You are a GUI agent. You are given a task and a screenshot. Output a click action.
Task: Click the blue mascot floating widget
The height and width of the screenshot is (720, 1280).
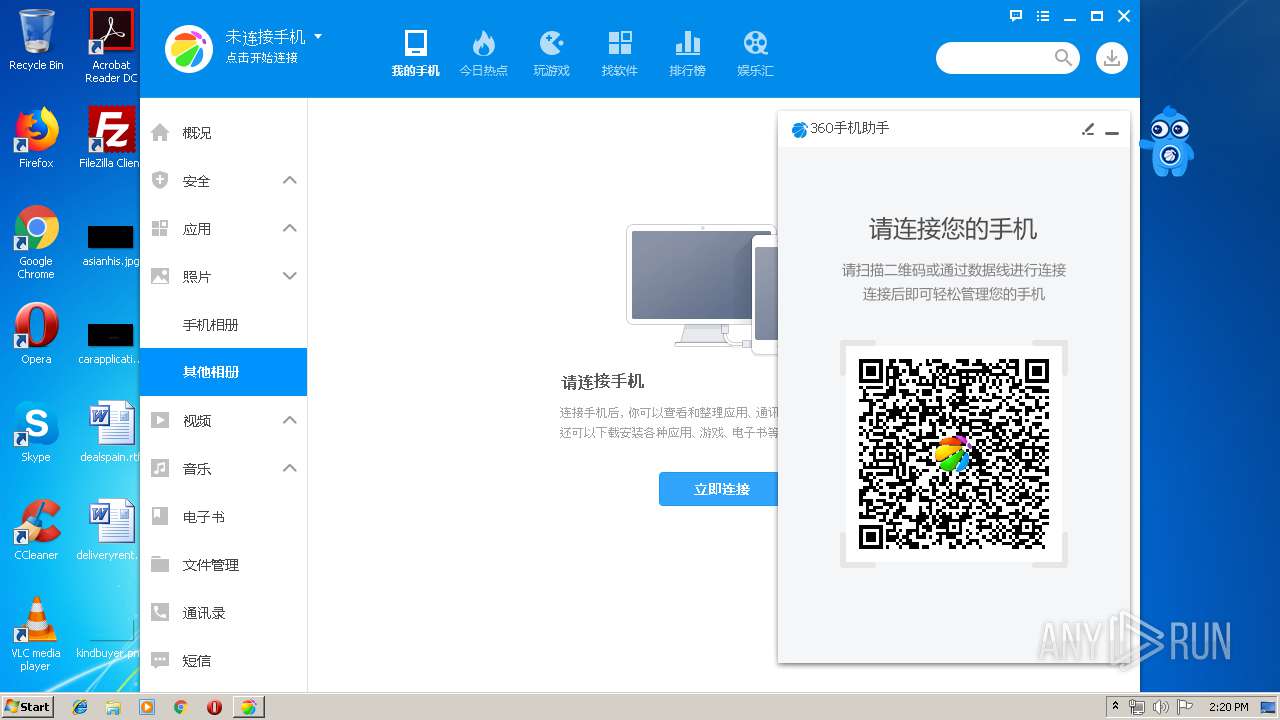1166,141
